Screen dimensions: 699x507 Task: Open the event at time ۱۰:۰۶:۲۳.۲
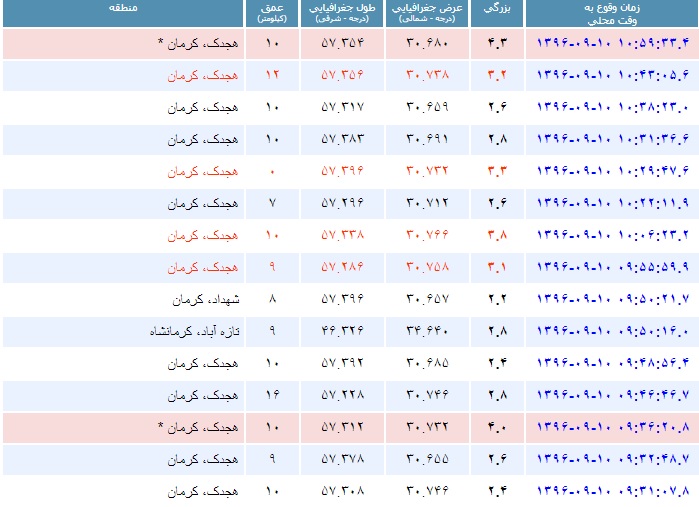(x=613, y=235)
